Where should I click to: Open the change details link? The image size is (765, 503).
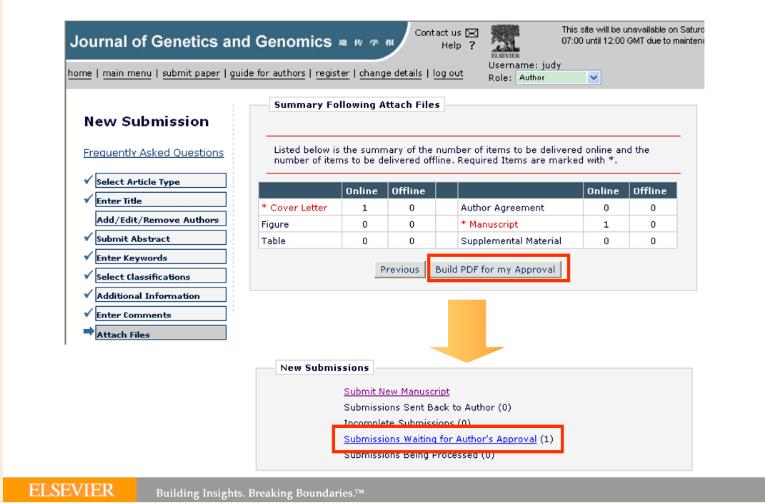coord(391,73)
